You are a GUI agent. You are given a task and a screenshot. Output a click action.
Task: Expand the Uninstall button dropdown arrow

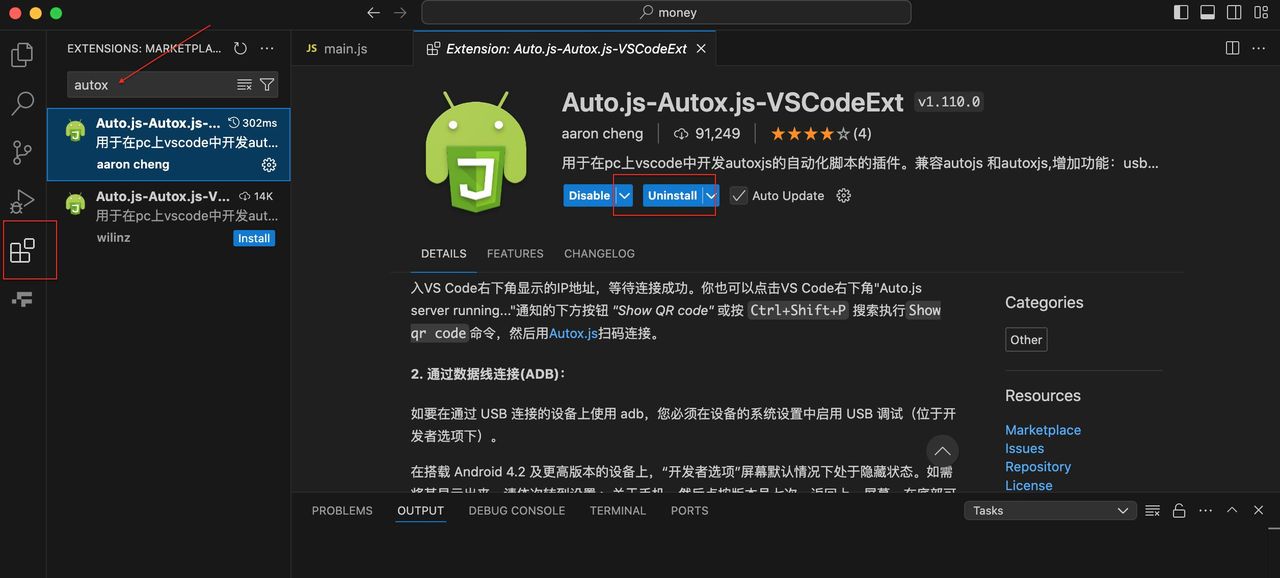[x=711, y=196]
